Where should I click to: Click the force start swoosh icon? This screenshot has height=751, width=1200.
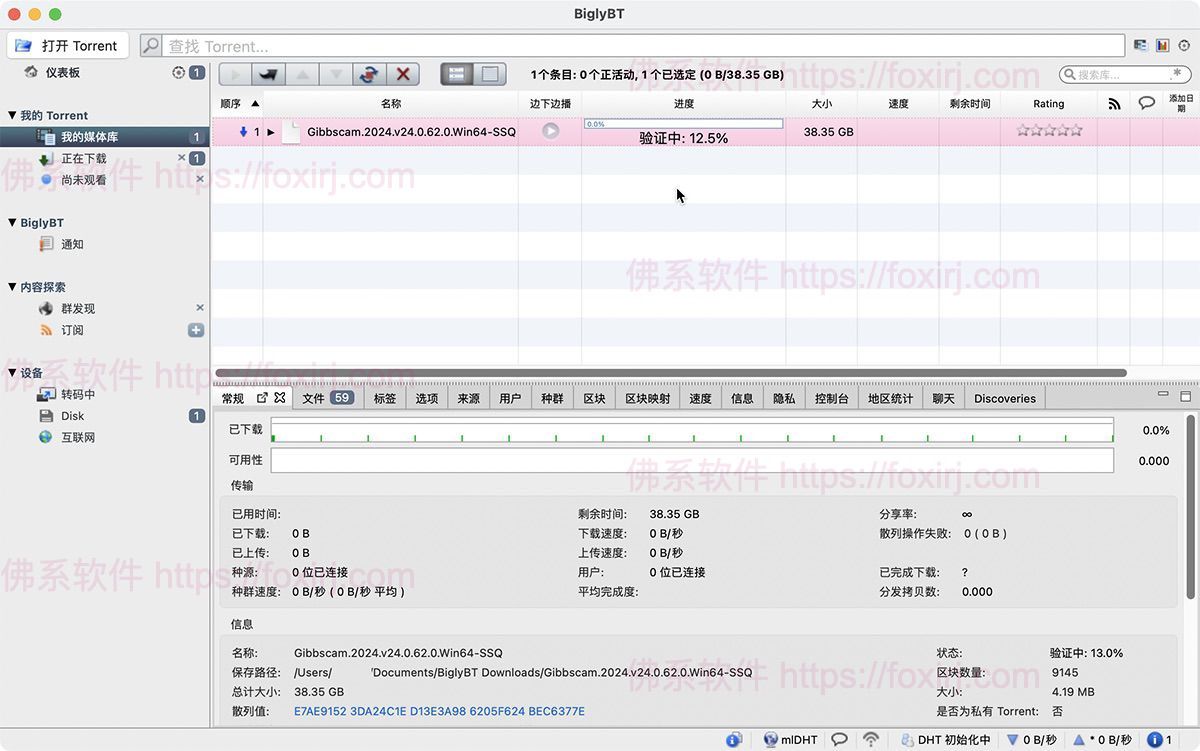266,74
